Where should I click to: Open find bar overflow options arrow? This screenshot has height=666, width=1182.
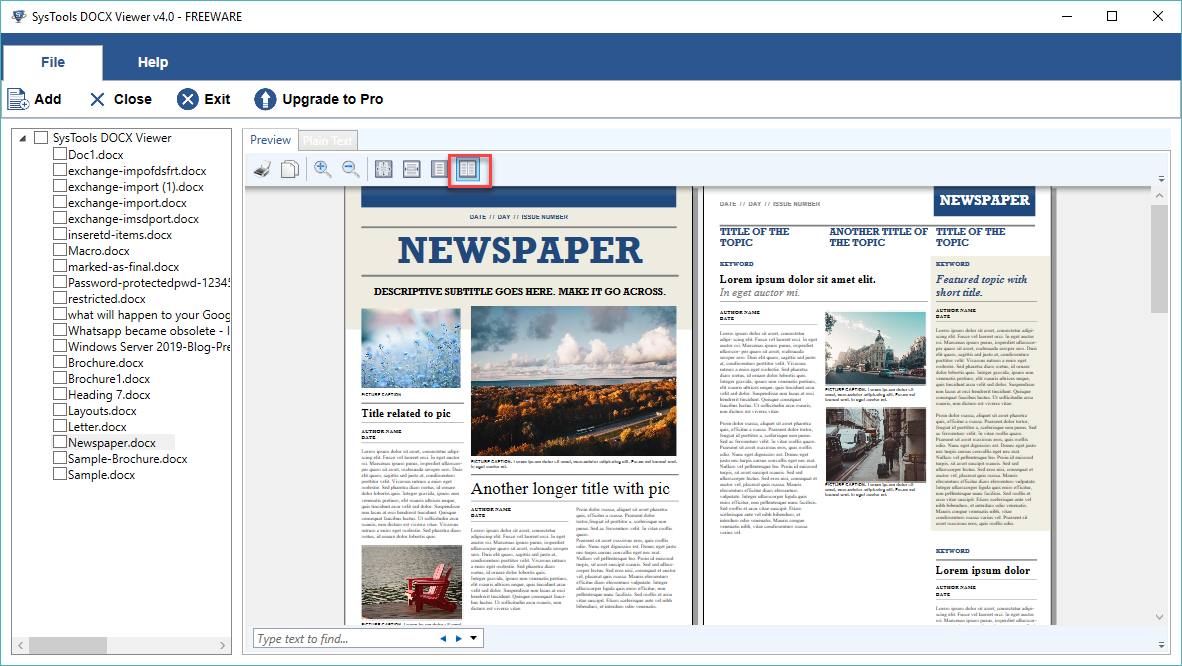click(1162, 645)
